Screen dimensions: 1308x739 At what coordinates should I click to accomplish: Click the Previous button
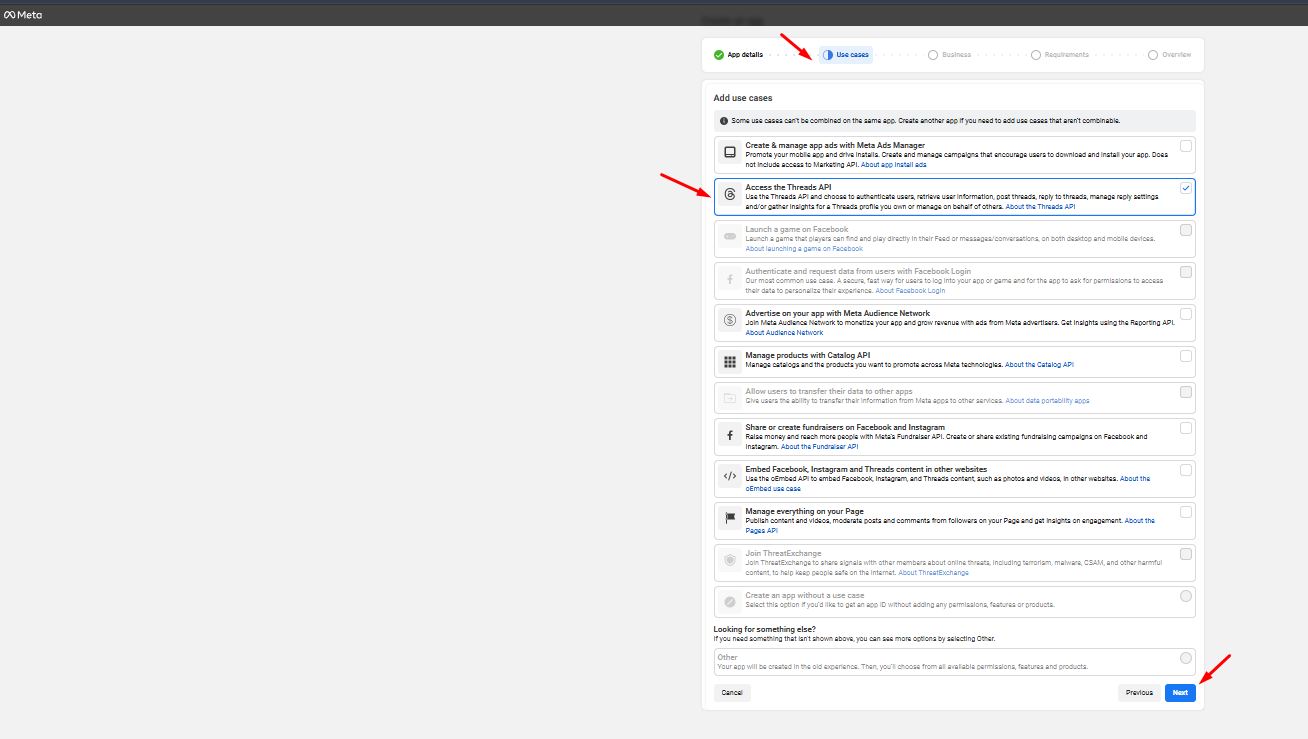point(1139,692)
